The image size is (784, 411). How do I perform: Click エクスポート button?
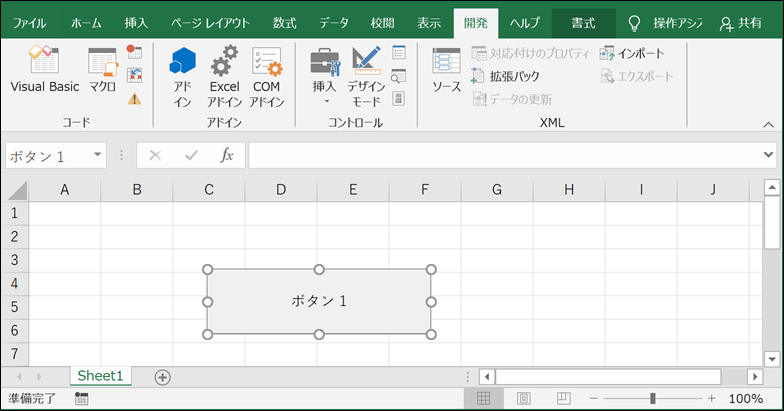point(637,76)
